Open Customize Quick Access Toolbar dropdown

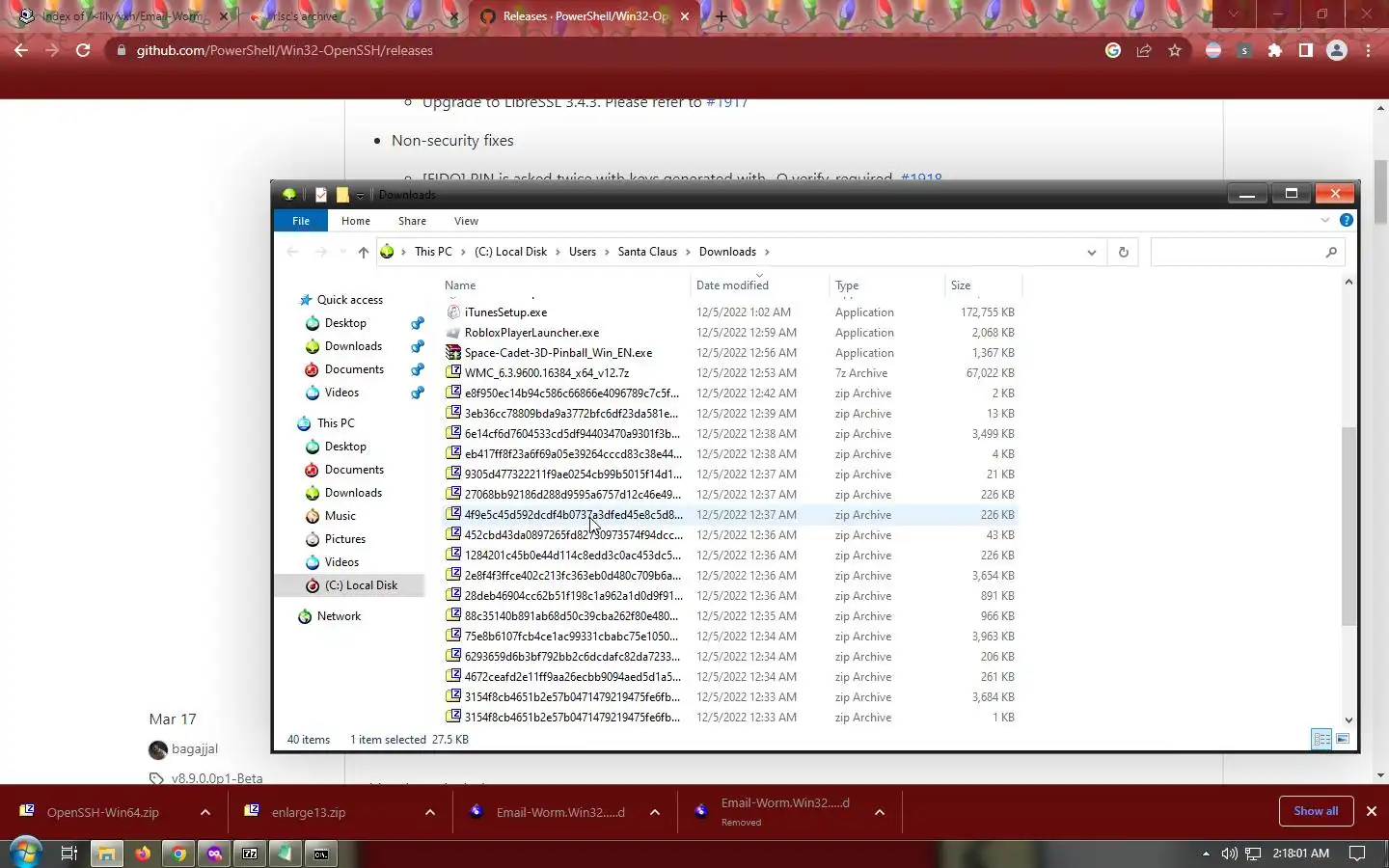tap(360, 195)
